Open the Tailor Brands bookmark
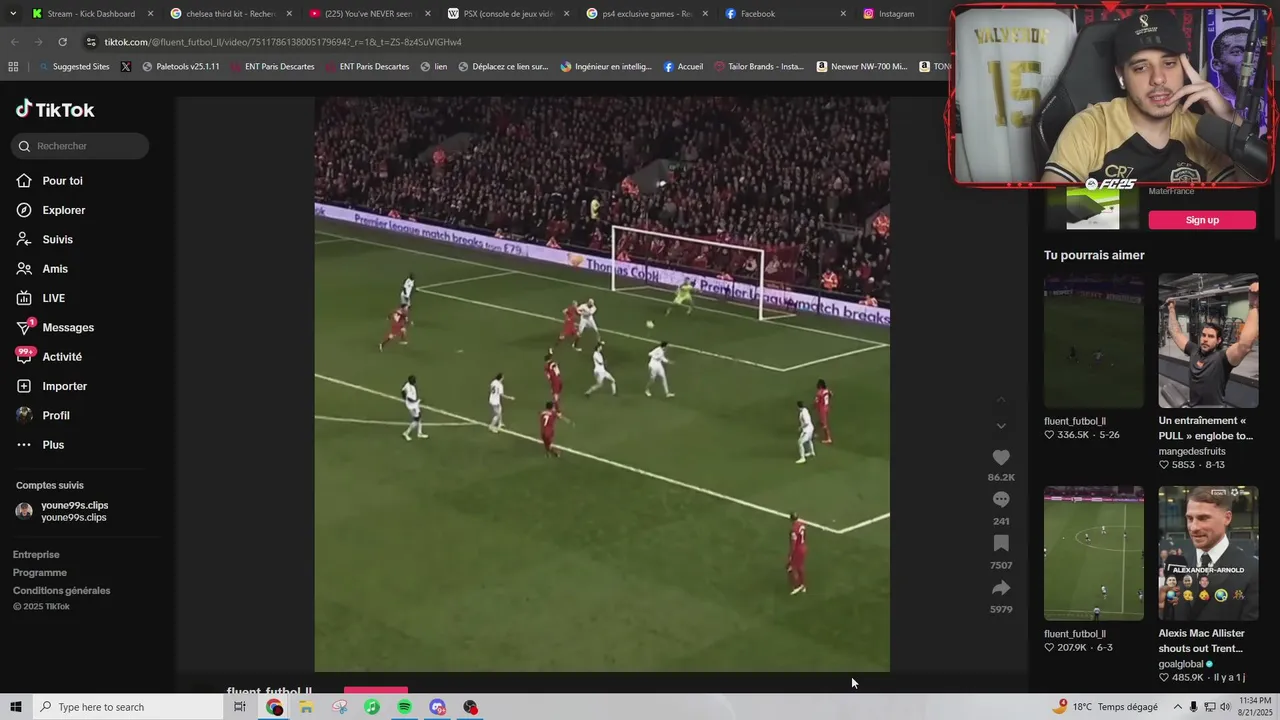This screenshot has height=720, width=1280. click(x=759, y=67)
